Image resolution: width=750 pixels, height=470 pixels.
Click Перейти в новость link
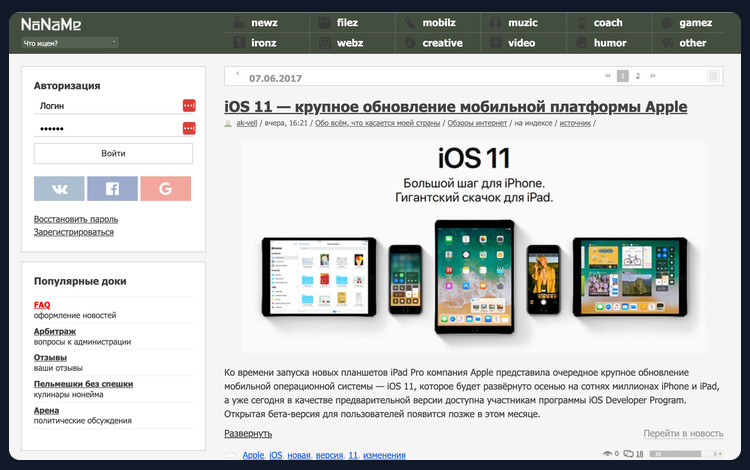tap(683, 433)
